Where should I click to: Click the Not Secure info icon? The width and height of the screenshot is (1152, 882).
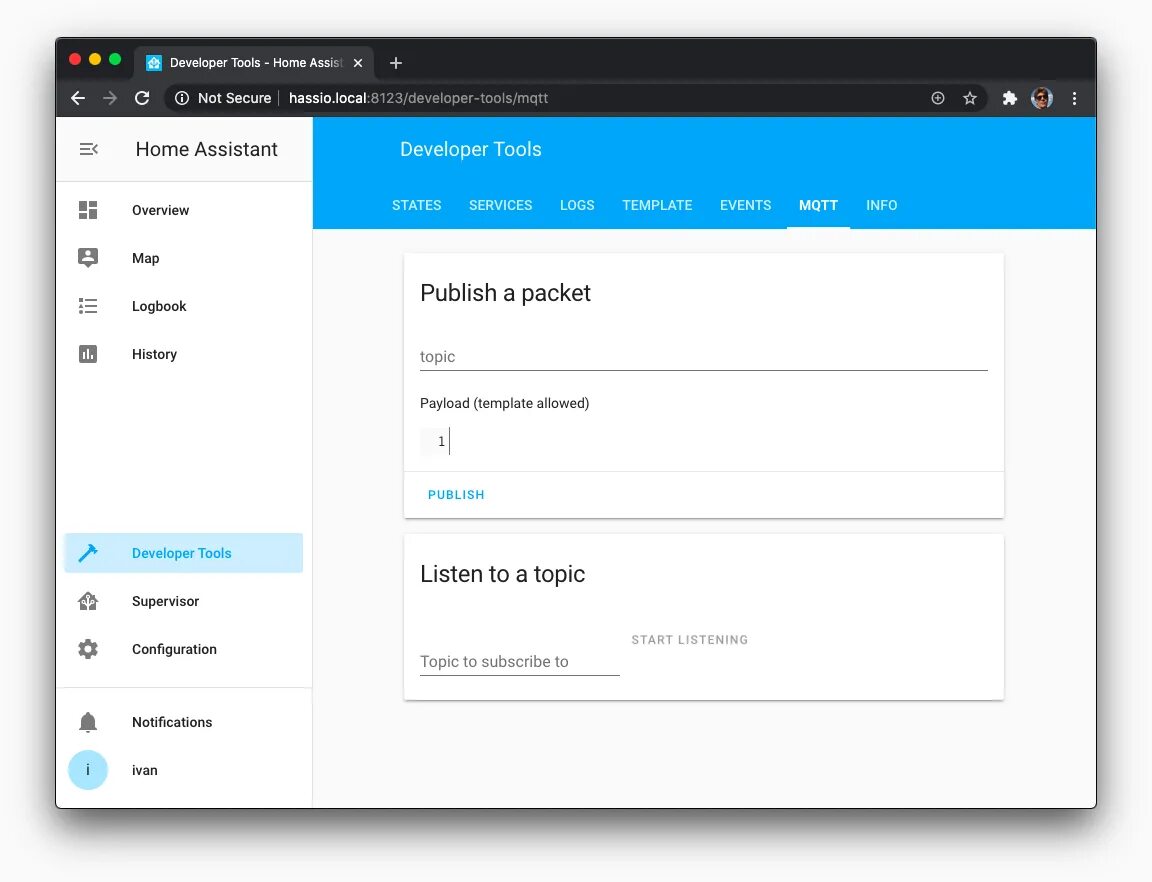pos(182,98)
